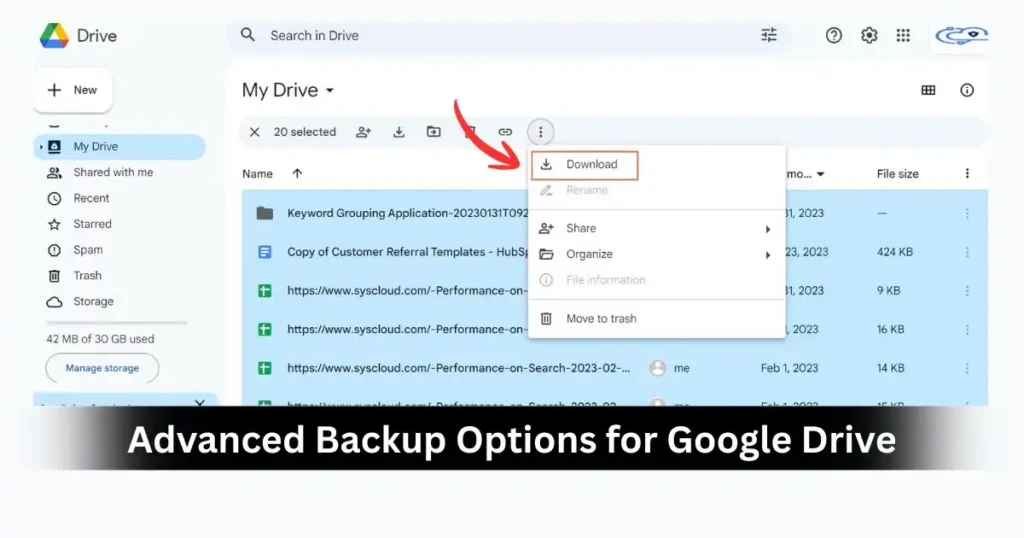Select the Keyword Grouping Application folder row
1024x538 pixels.
click(x=615, y=213)
